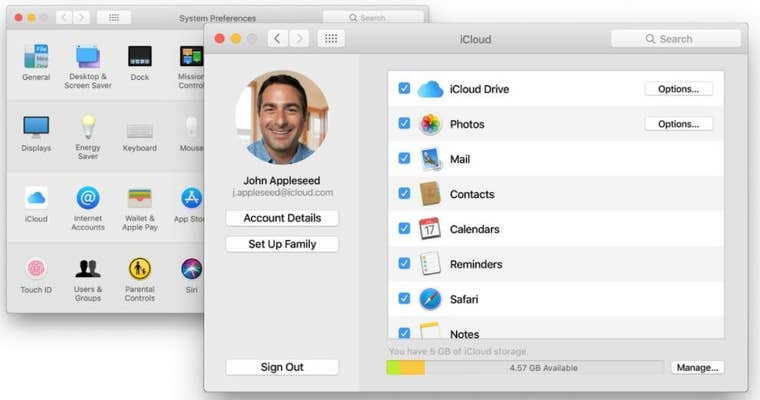
Task: Click the Calendars icon in list
Action: click(430, 229)
